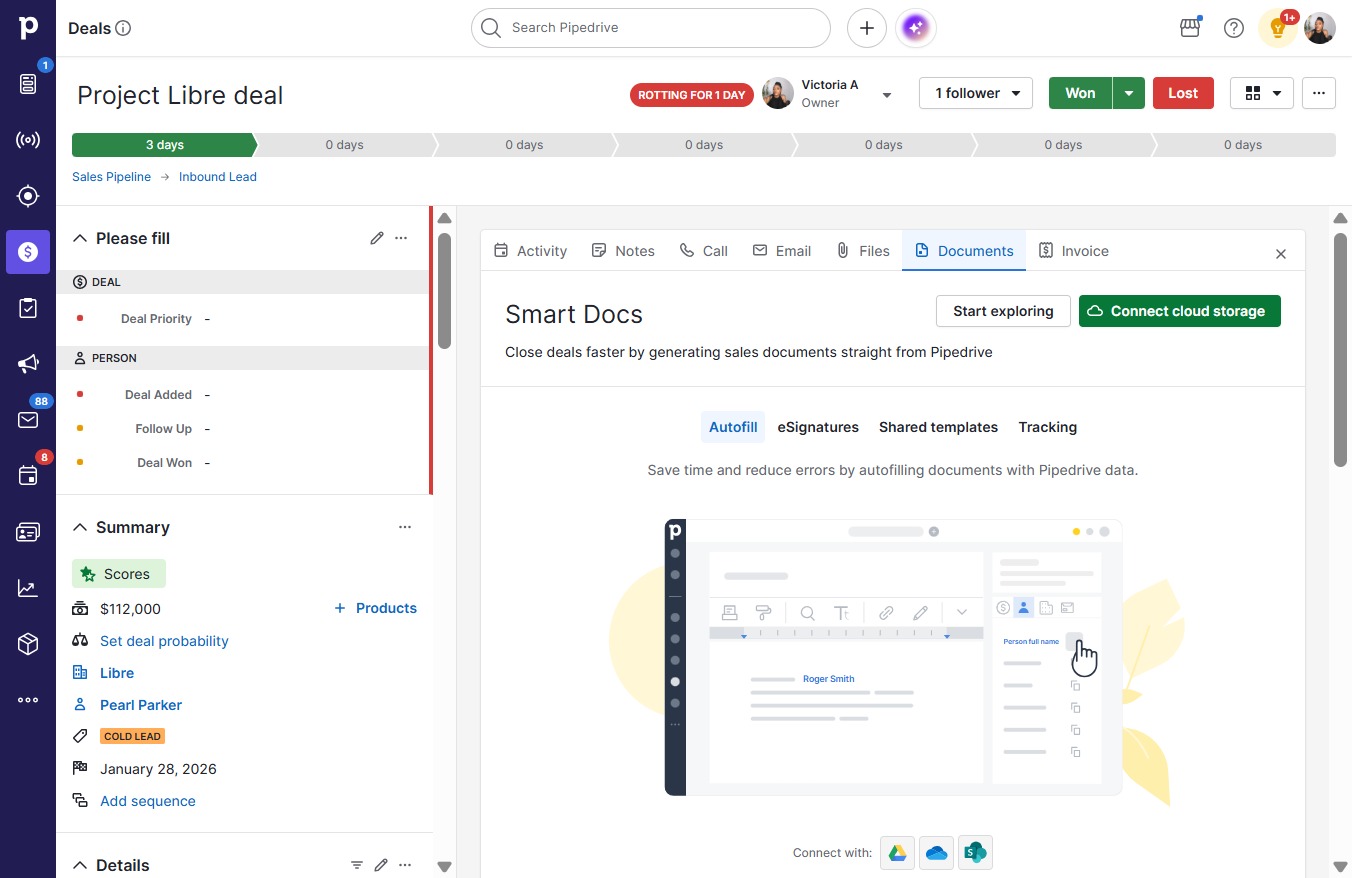Connect with SharePoint icon
This screenshot has width=1352, height=878.
click(975, 853)
